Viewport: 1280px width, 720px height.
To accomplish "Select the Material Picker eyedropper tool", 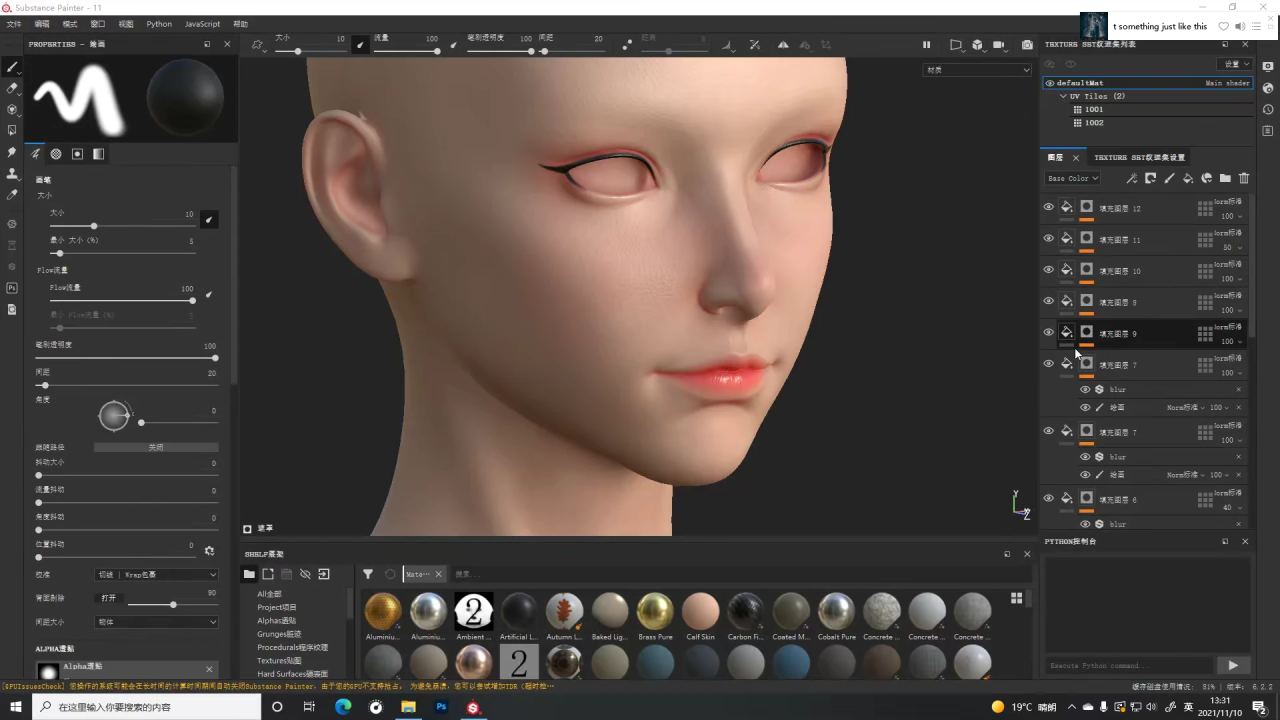I will coord(12,194).
